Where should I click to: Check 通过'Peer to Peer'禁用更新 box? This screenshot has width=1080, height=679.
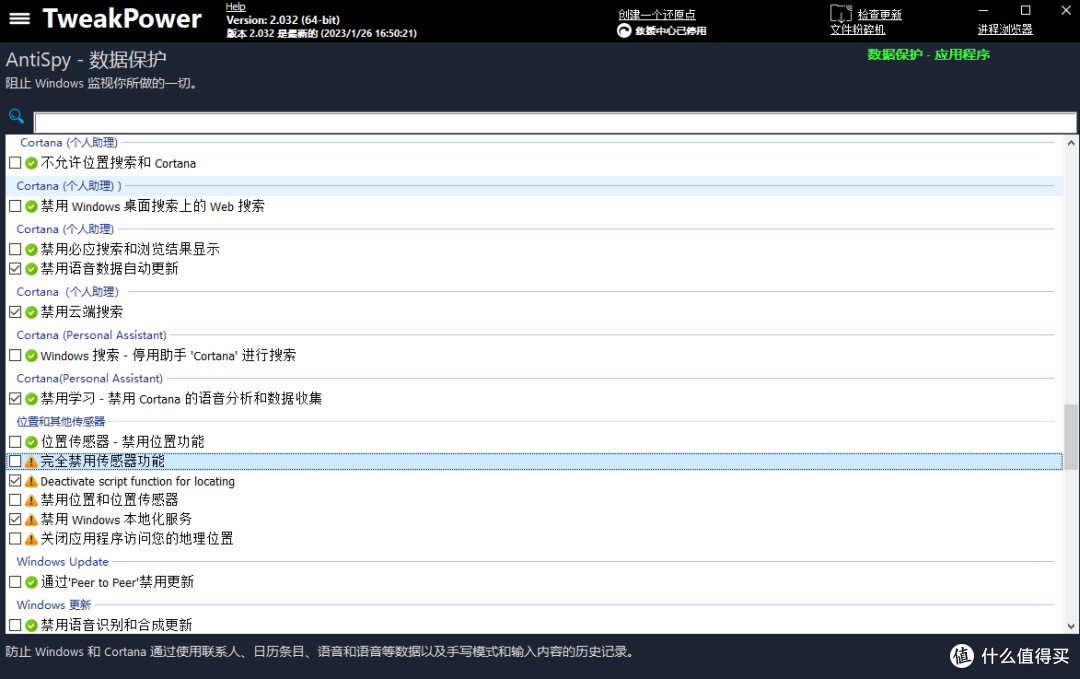click(x=15, y=583)
